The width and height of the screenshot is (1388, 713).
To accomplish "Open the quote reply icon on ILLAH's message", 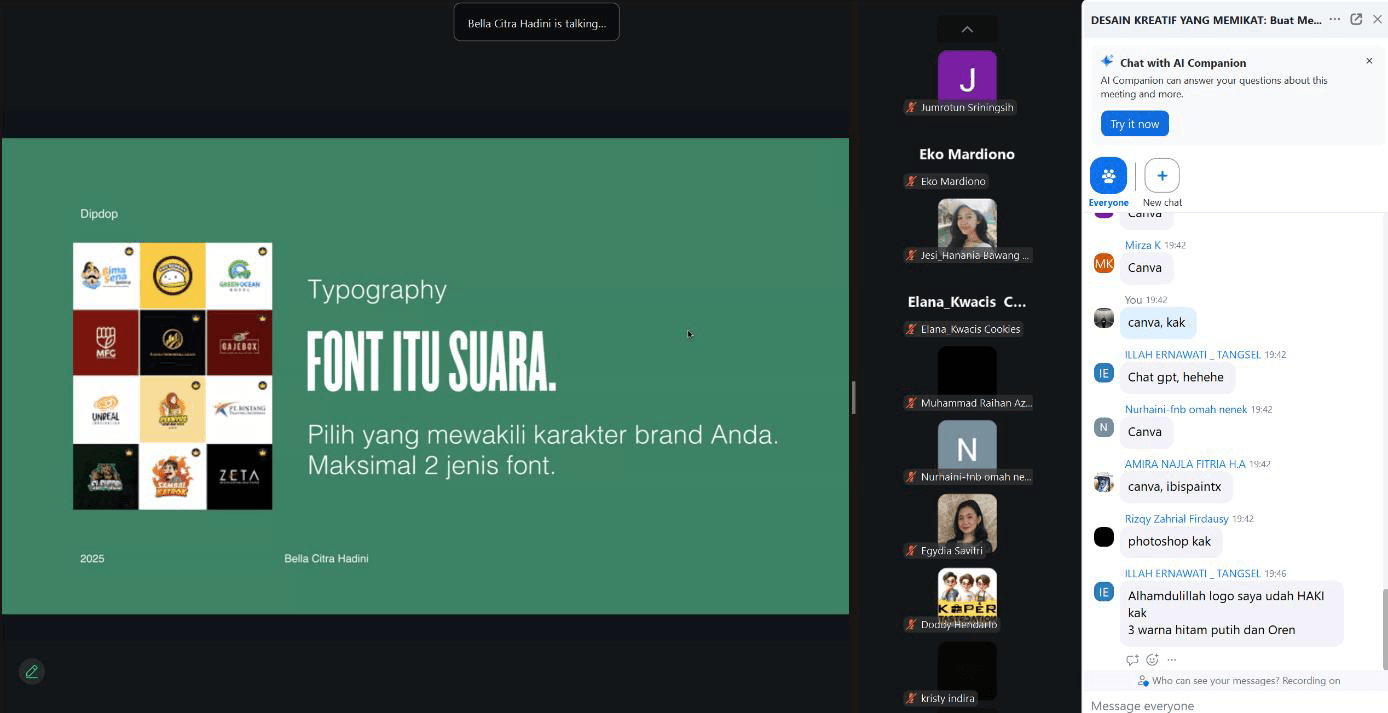I will click(x=1132, y=659).
